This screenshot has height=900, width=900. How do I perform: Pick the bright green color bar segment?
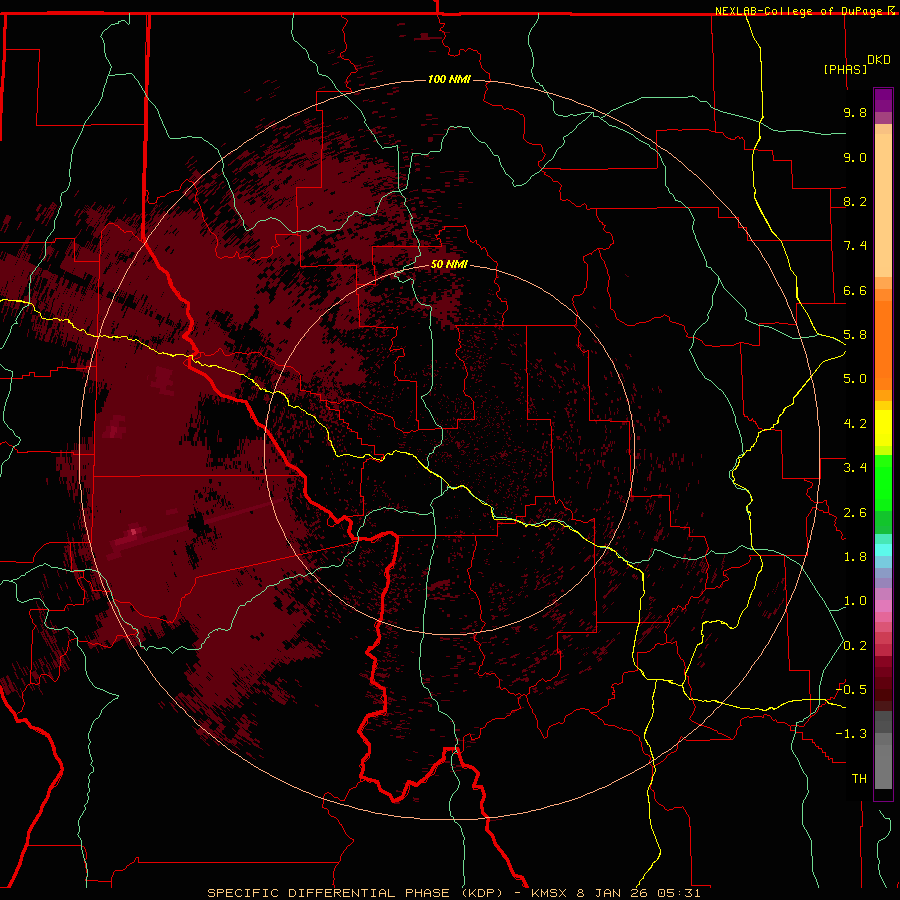click(x=883, y=483)
